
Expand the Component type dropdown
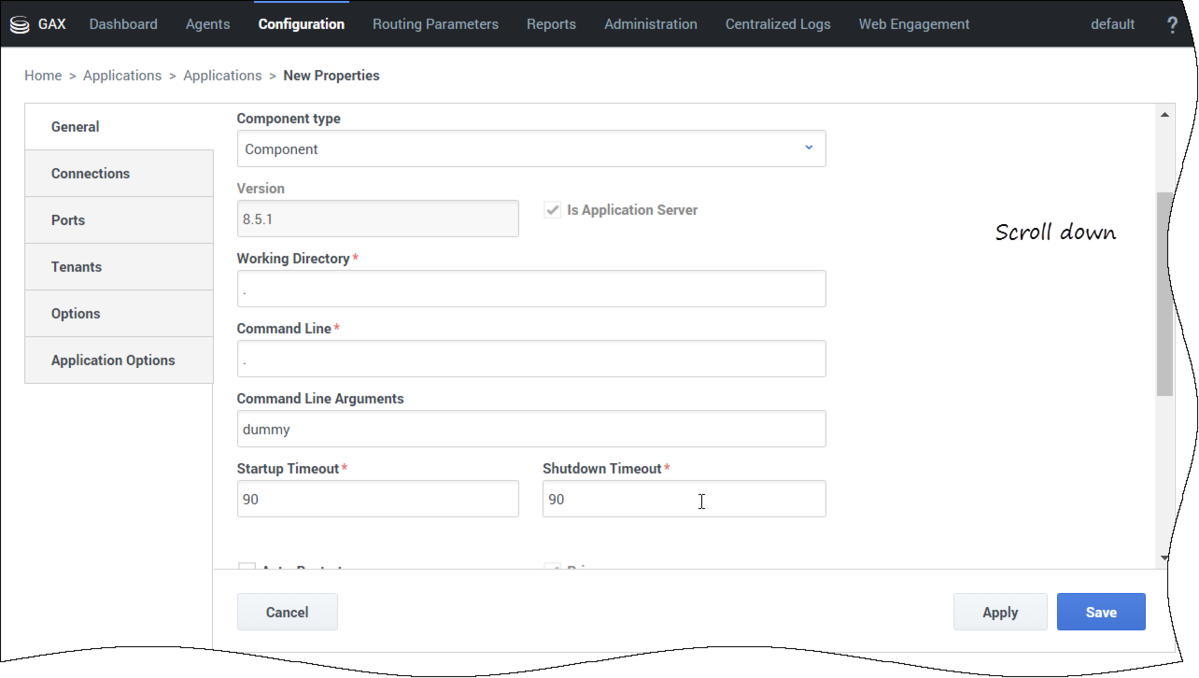point(531,149)
